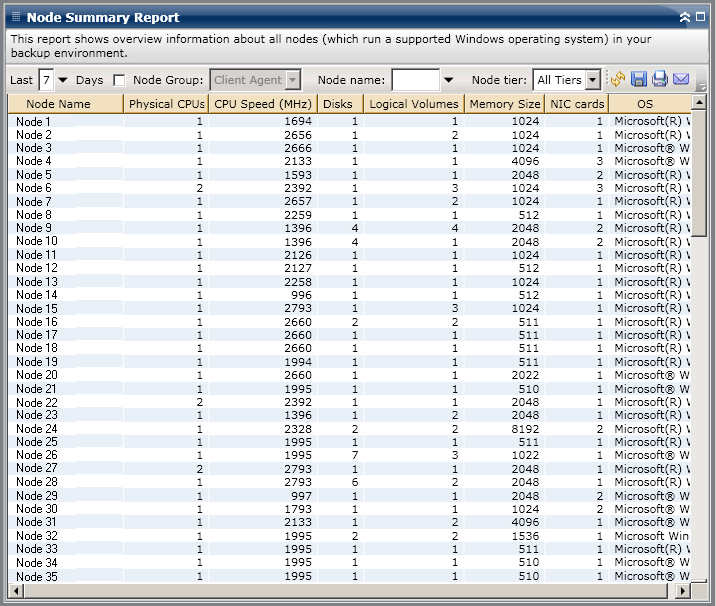Select the Node 26 row
Screen dimensions: 716x606
tap(349, 455)
